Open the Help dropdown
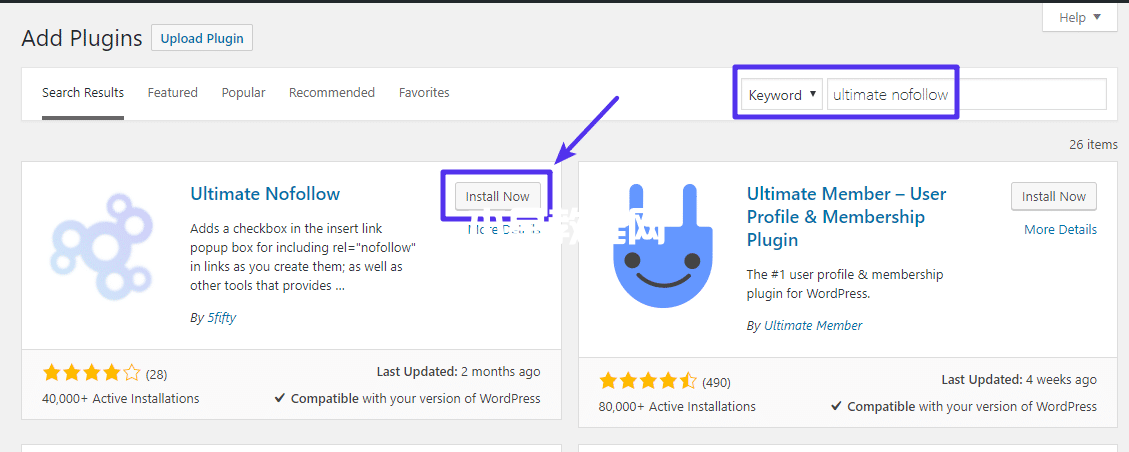This screenshot has height=452, width=1129. [x=1080, y=17]
